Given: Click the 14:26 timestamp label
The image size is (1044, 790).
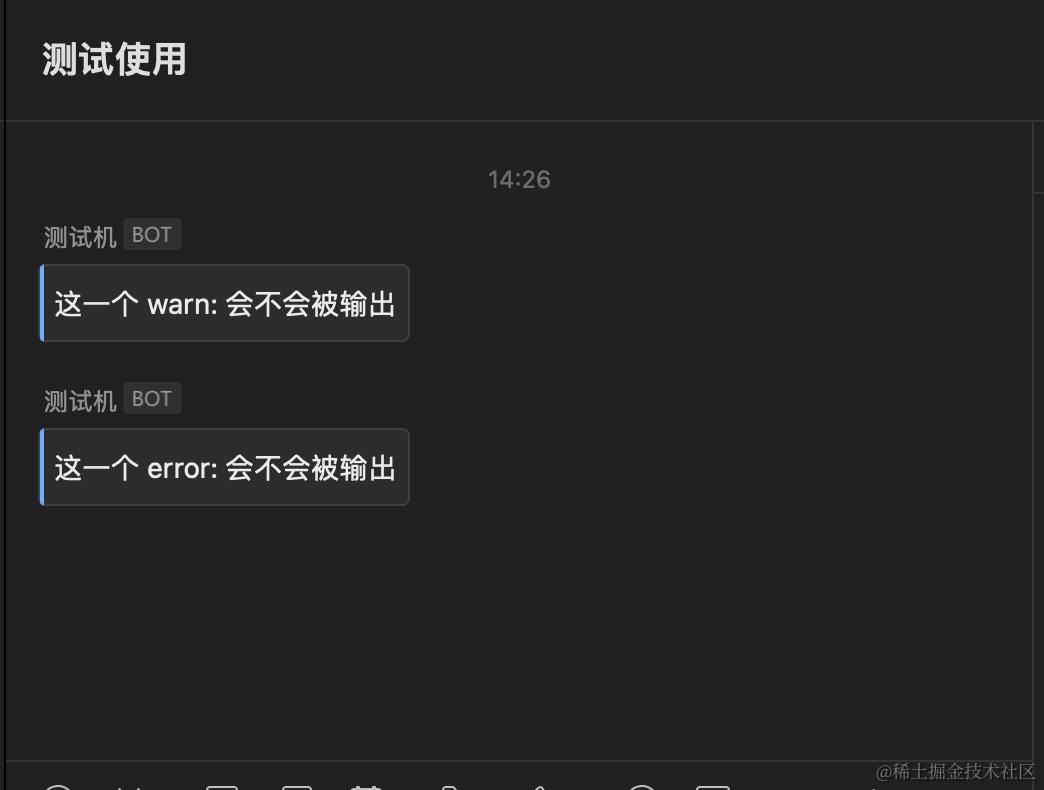Looking at the screenshot, I should pyautogui.click(x=519, y=180).
